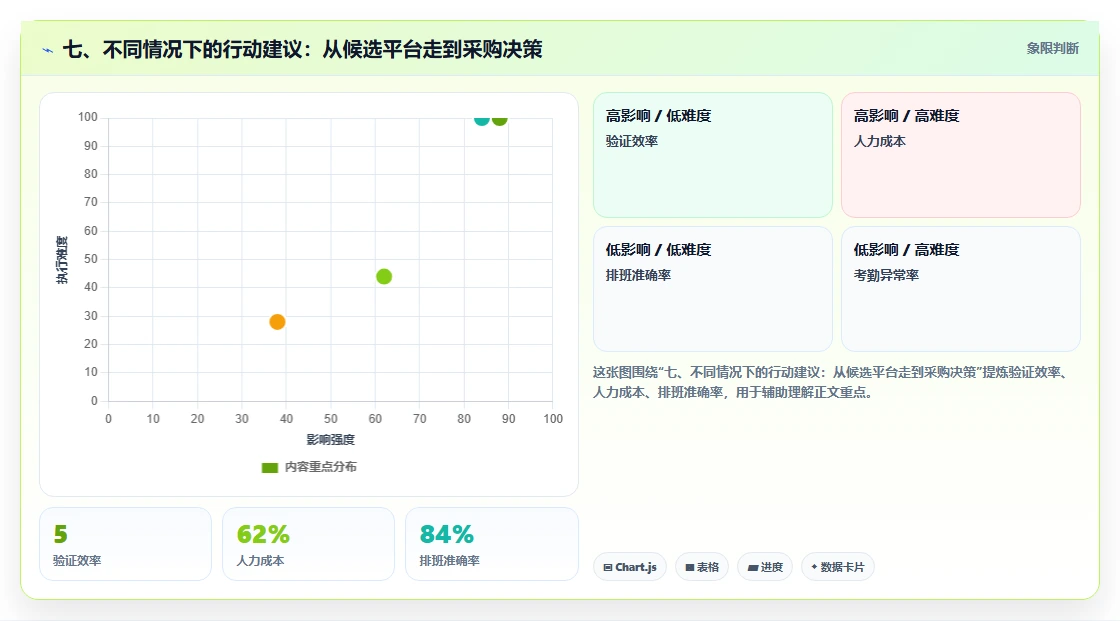The image size is (1120, 621).
Task: Open the 低影响 / 高难度 quadrant card
Action: (960, 289)
